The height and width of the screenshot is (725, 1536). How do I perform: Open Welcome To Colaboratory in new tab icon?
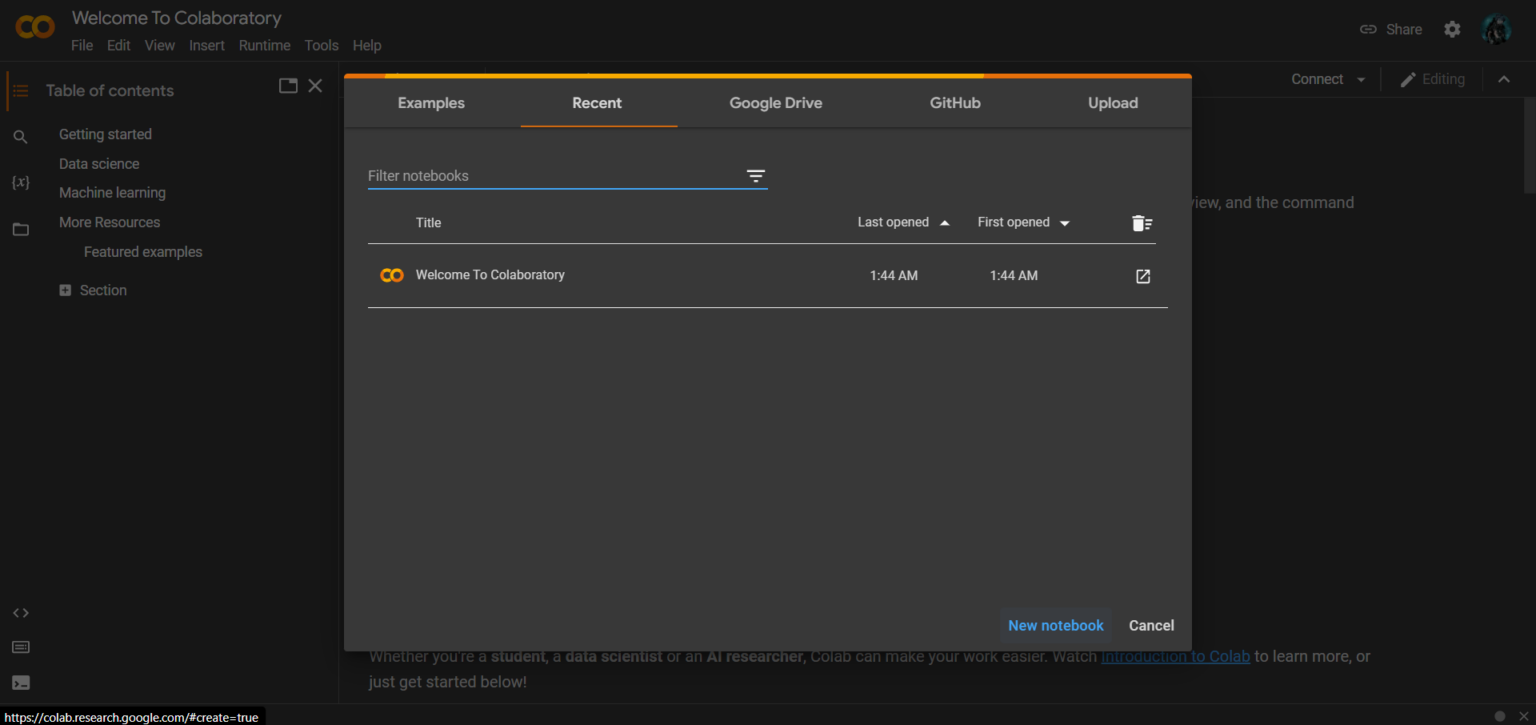coord(1143,276)
